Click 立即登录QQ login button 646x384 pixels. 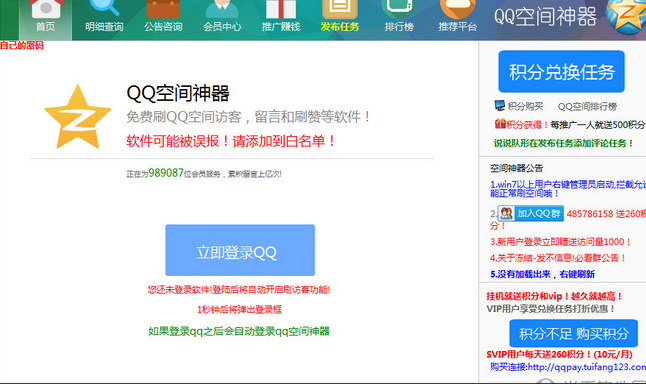[240, 250]
